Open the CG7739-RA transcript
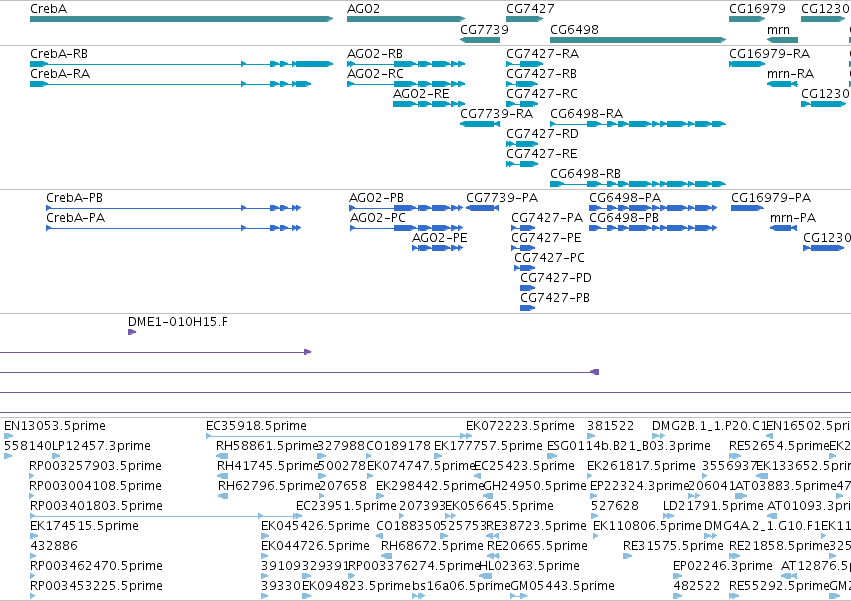This screenshot has height=601, width=851. (x=480, y=124)
